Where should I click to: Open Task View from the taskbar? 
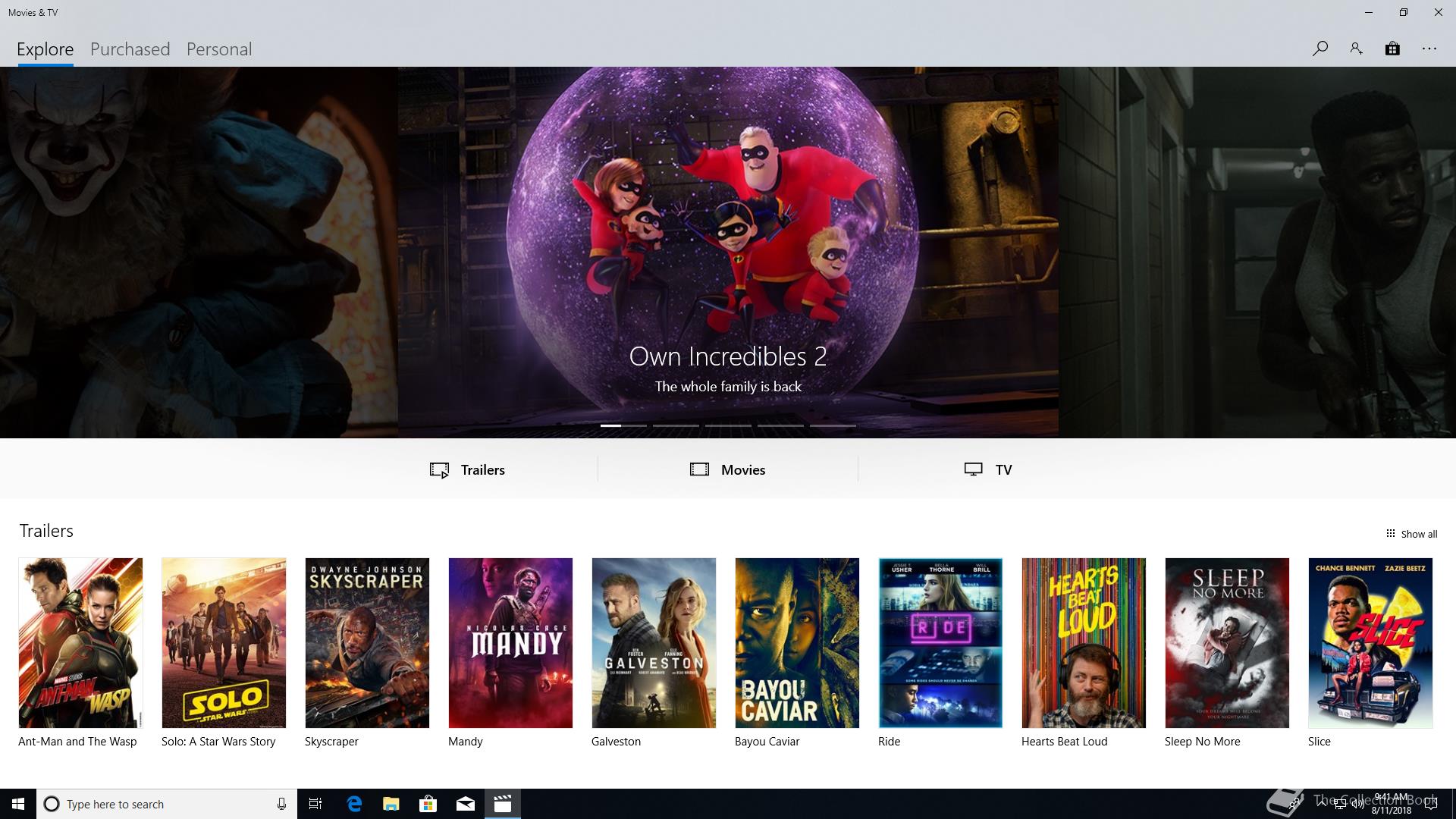tap(315, 804)
